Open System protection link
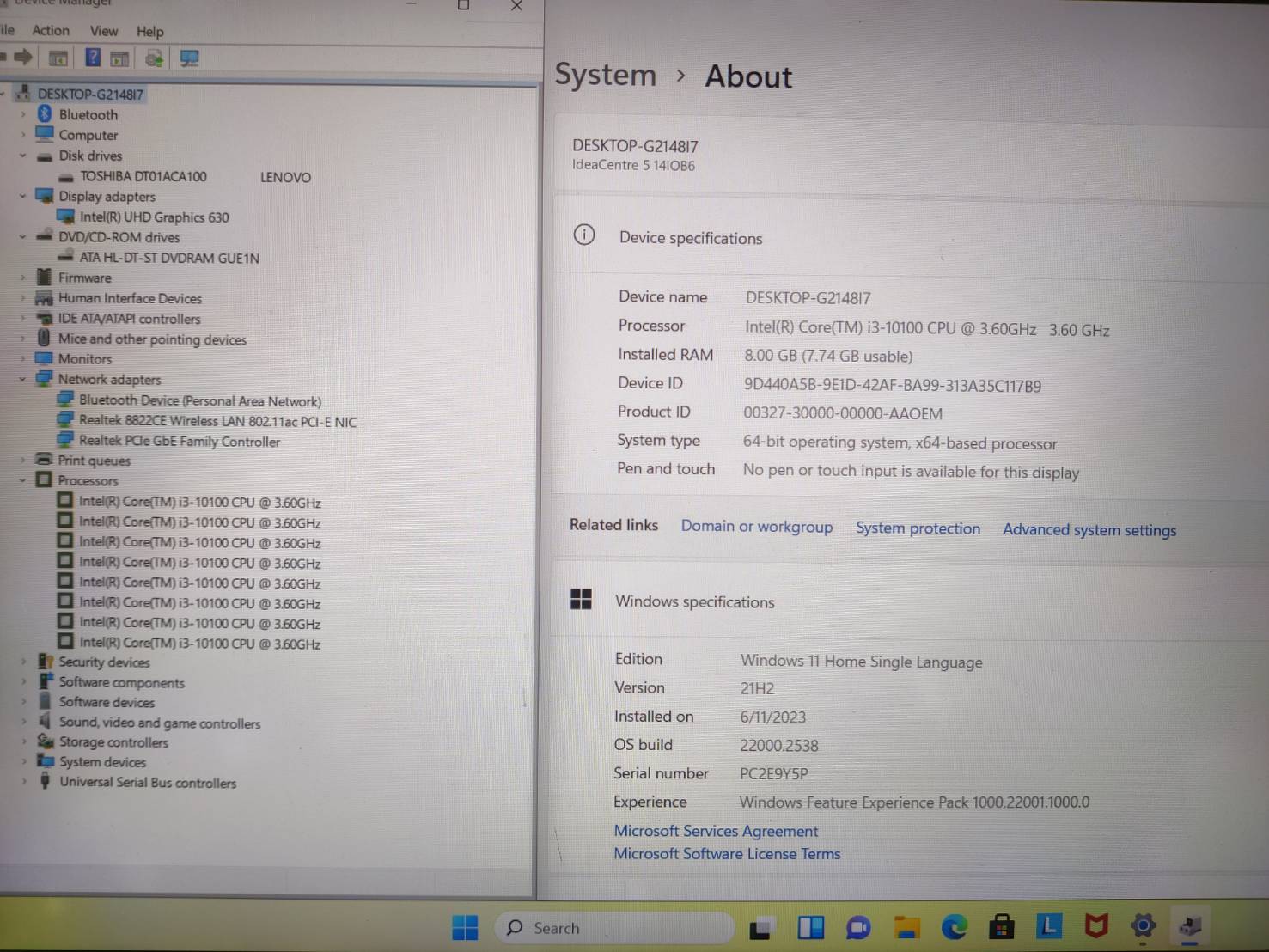1269x952 pixels. pyautogui.click(x=918, y=528)
